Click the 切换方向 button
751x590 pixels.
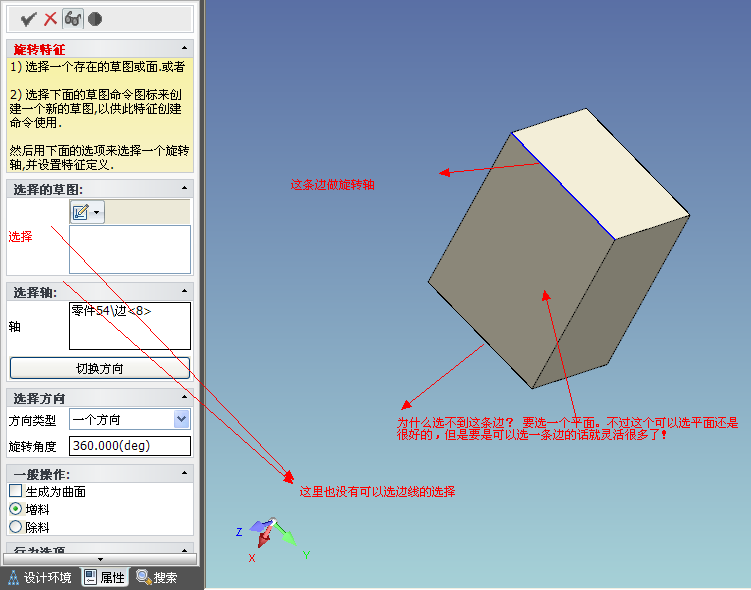(99, 368)
